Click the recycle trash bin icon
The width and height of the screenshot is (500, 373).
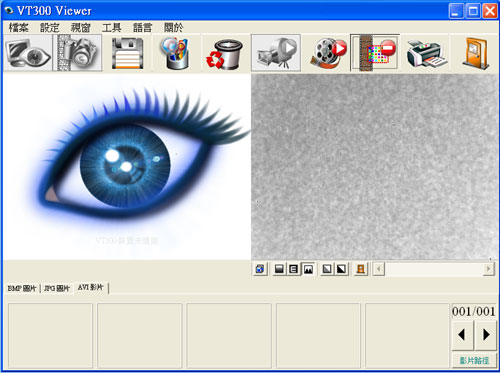click(x=225, y=54)
